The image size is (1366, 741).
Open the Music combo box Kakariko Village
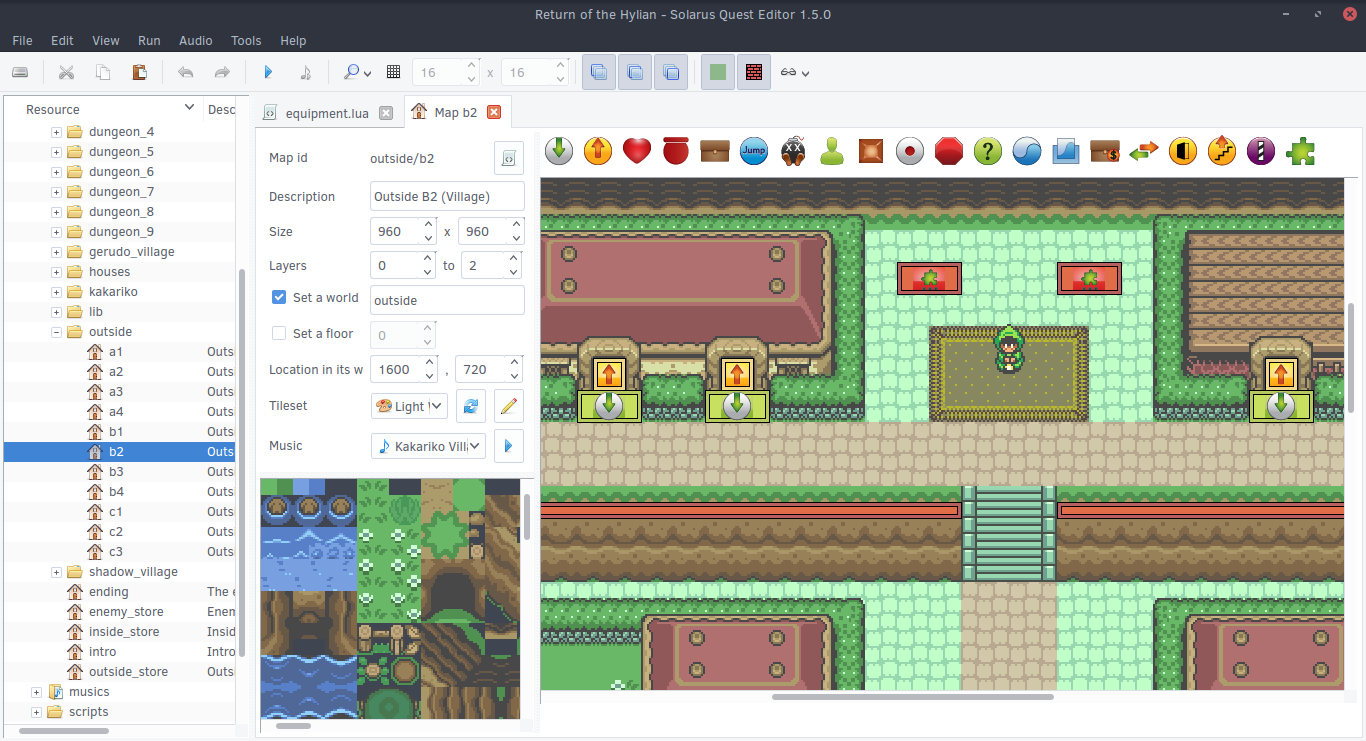pos(428,446)
